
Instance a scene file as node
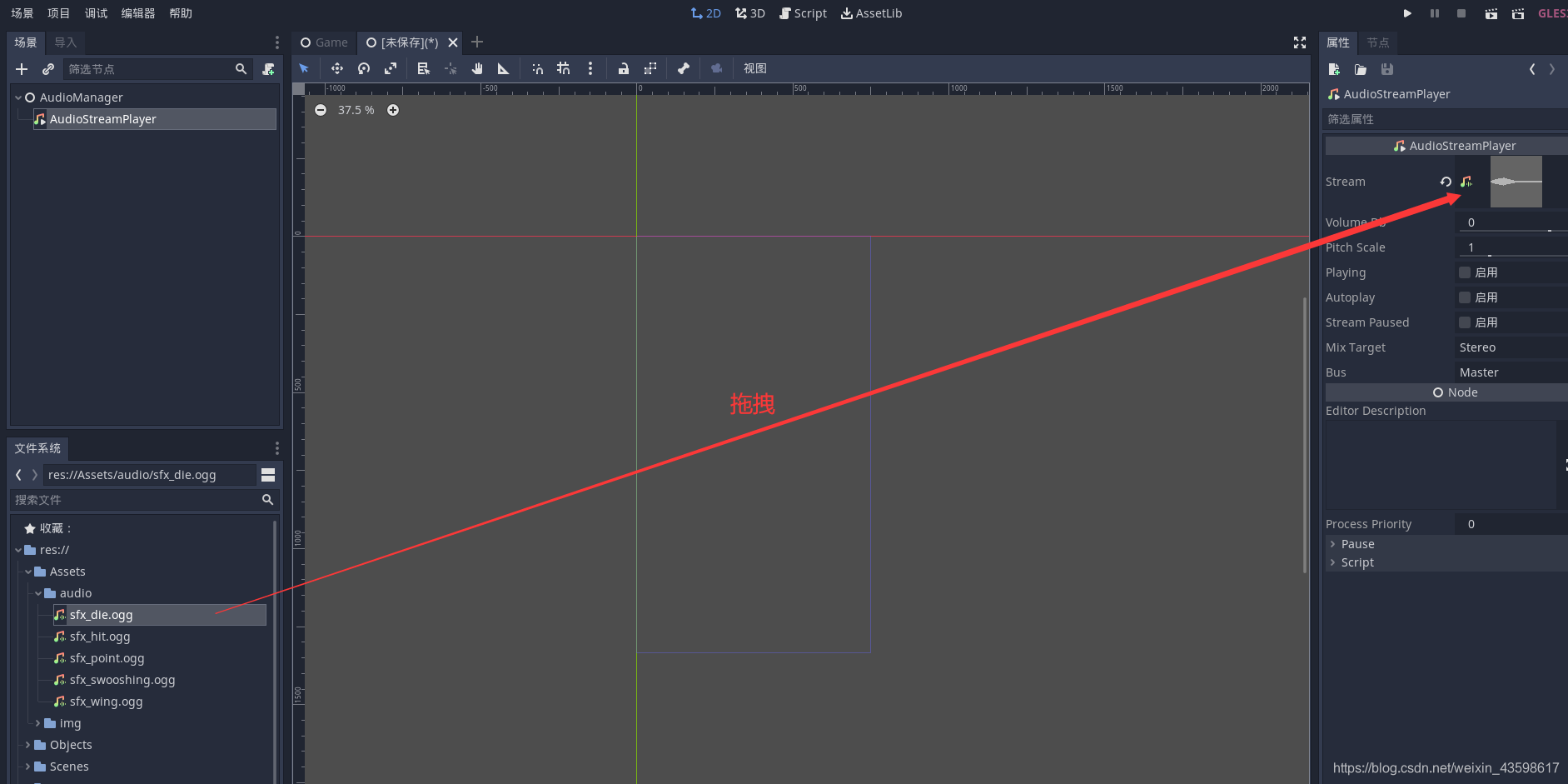click(x=48, y=69)
